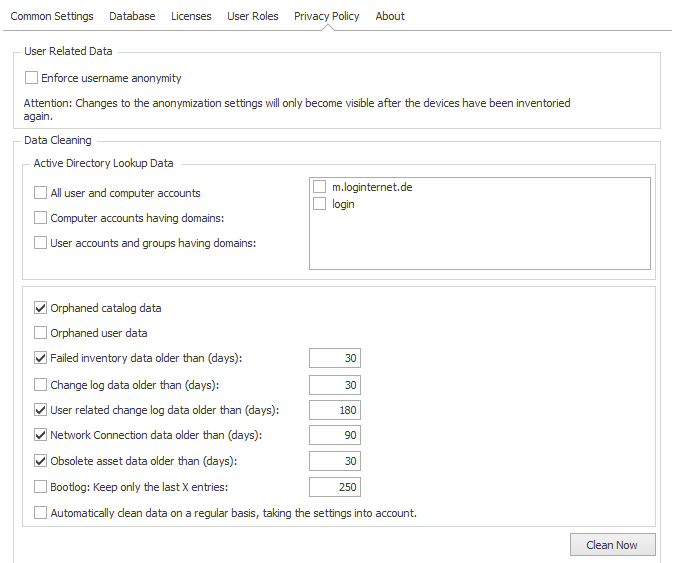Check Bootlog keep only last entries

(x=40, y=487)
